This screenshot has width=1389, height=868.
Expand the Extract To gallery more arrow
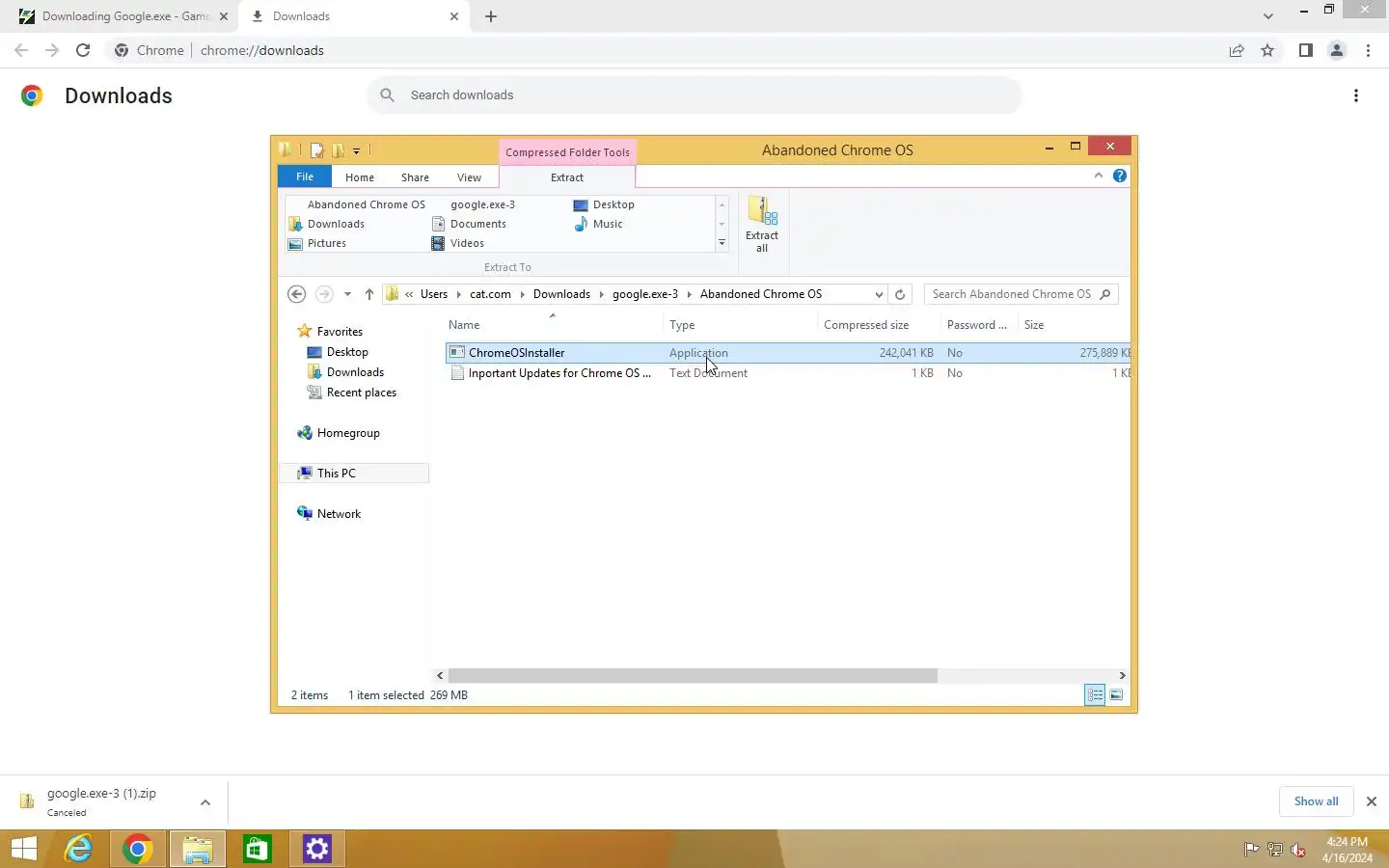[722, 243]
